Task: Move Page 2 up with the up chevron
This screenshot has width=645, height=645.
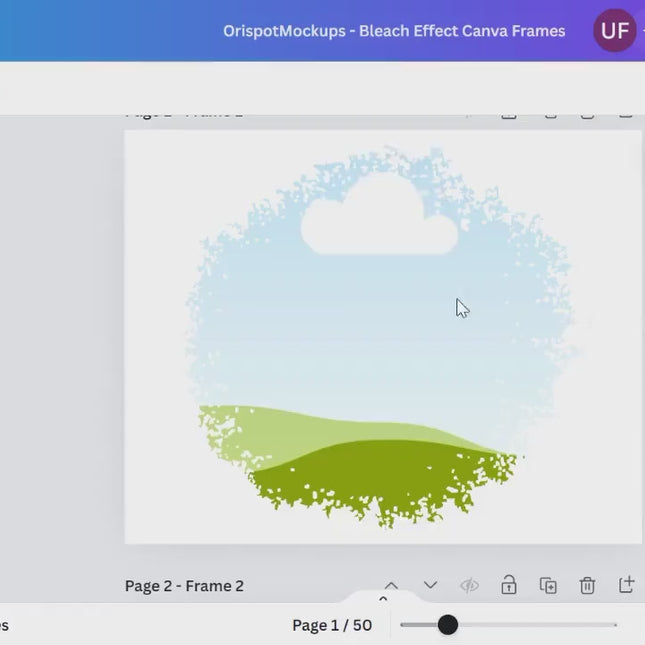Action: click(x=391, y=585)
